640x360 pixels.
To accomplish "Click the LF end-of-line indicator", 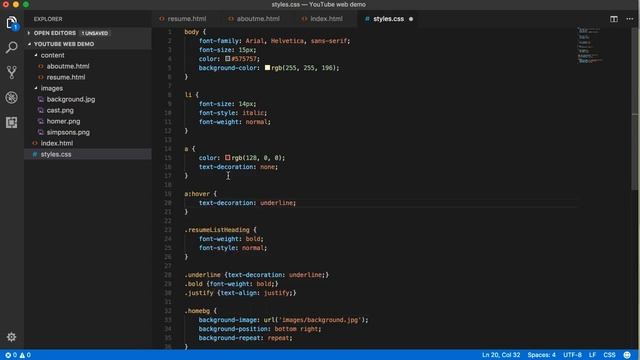I will coord(592,355).
